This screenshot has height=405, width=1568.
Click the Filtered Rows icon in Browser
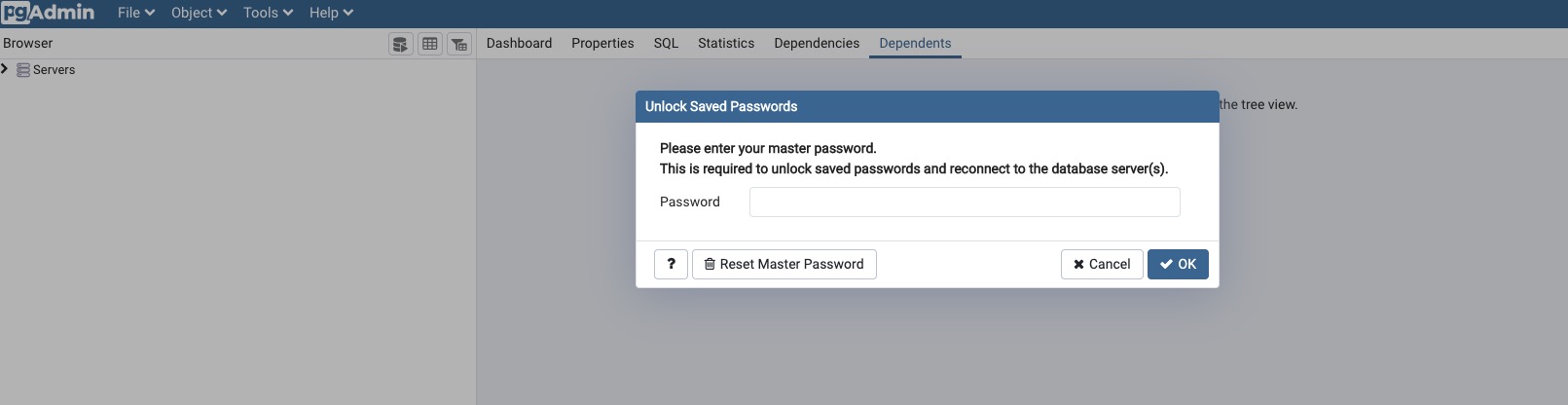[x=459, y=44]
